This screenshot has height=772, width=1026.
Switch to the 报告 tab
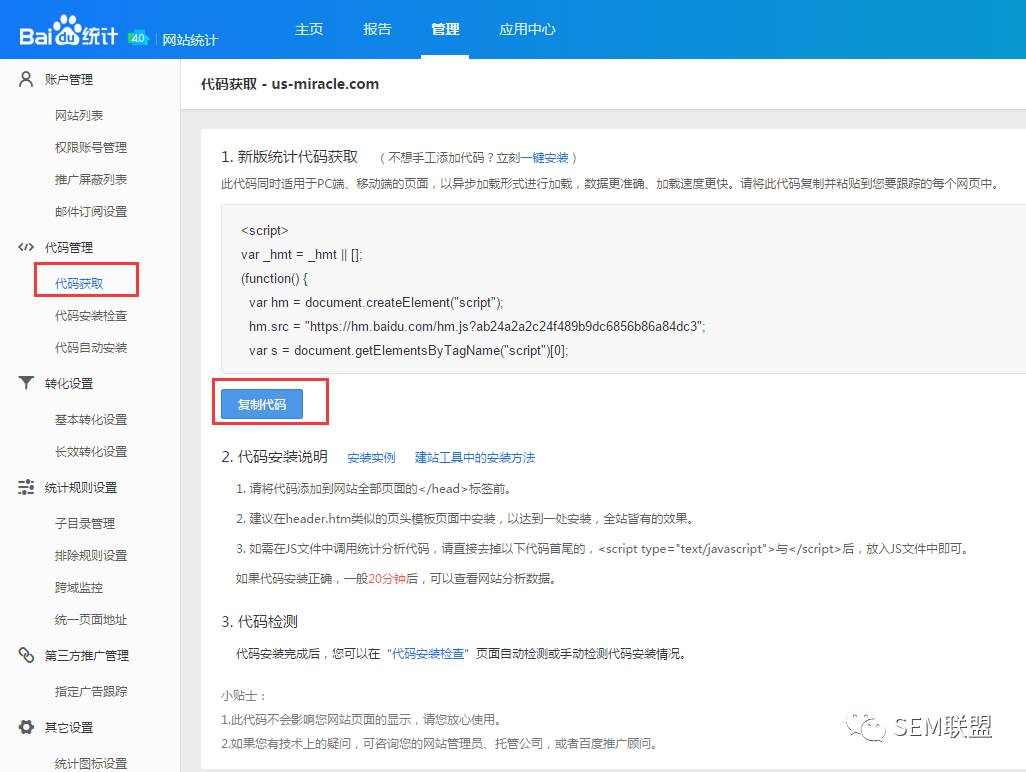[x=377, y=29]
